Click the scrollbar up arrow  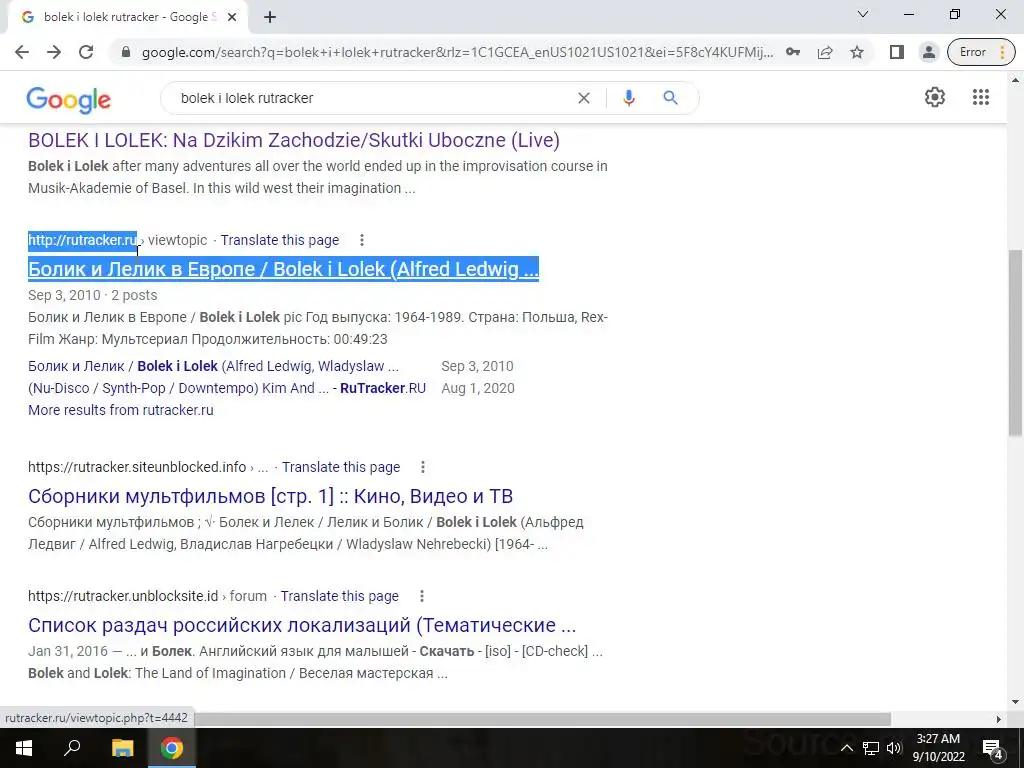[x=1016, y=80]
